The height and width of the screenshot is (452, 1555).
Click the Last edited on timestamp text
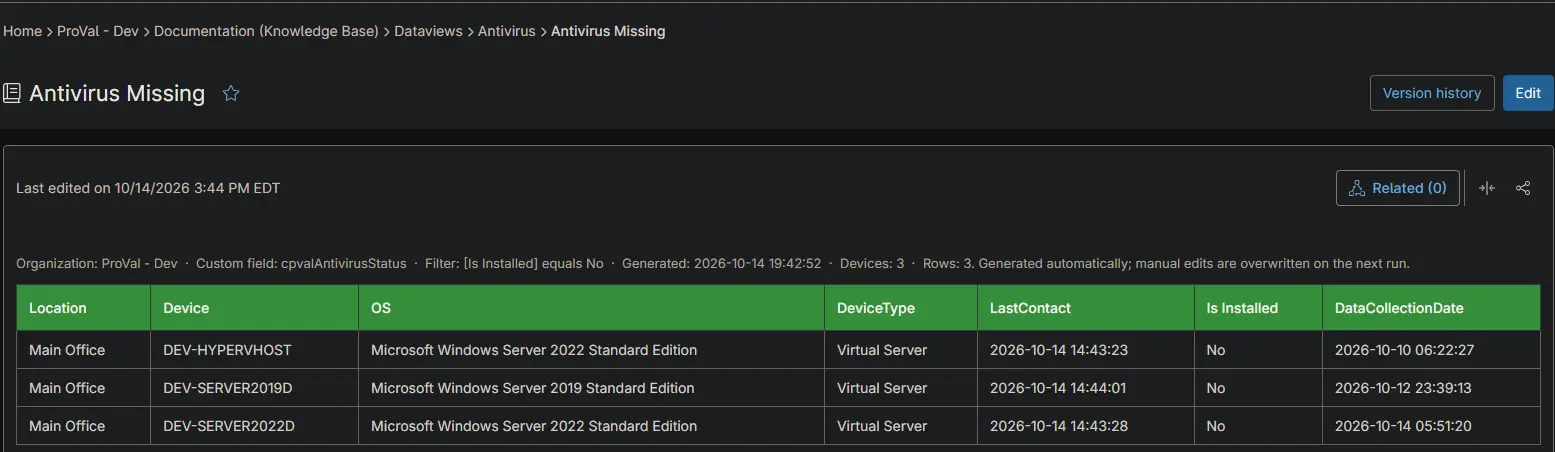pyautogui.click(x=148, y=188)
